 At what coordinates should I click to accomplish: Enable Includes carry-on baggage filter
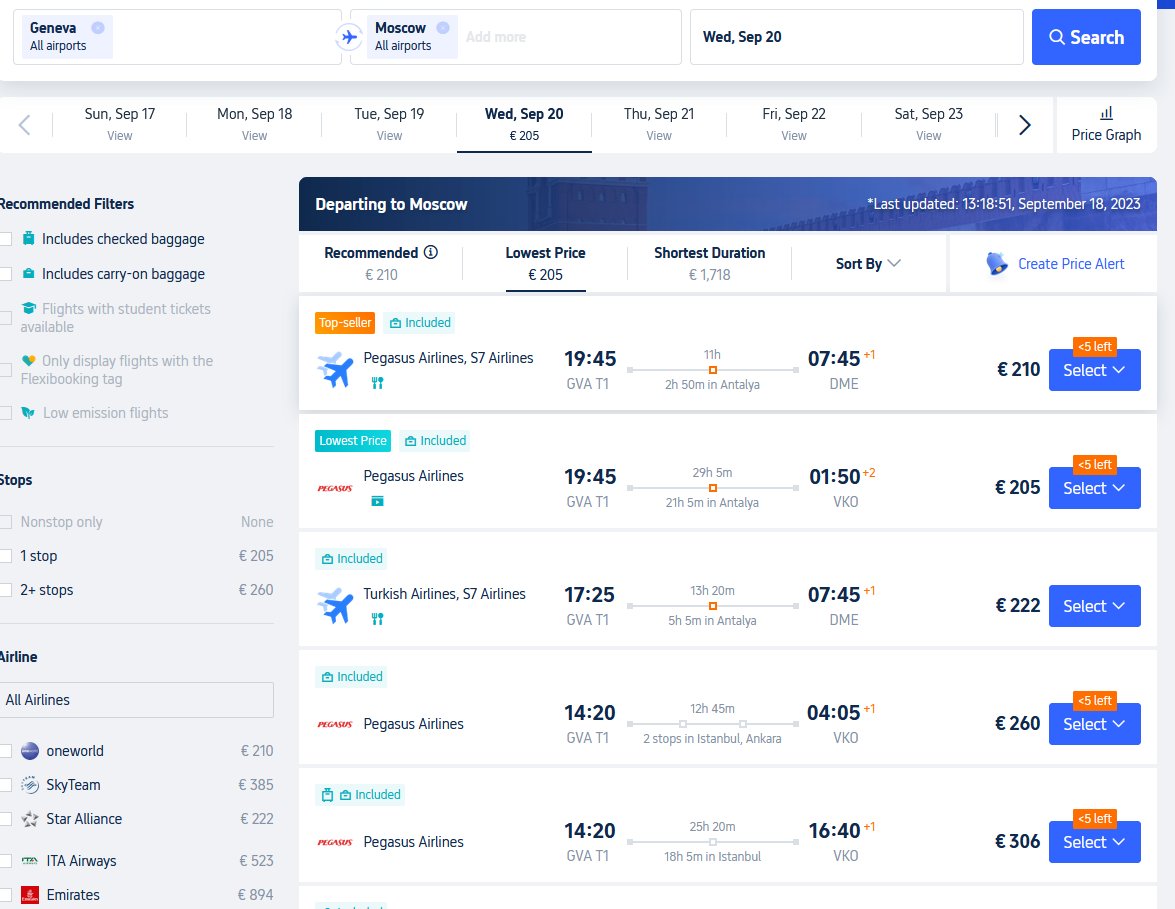click(5, 274)
